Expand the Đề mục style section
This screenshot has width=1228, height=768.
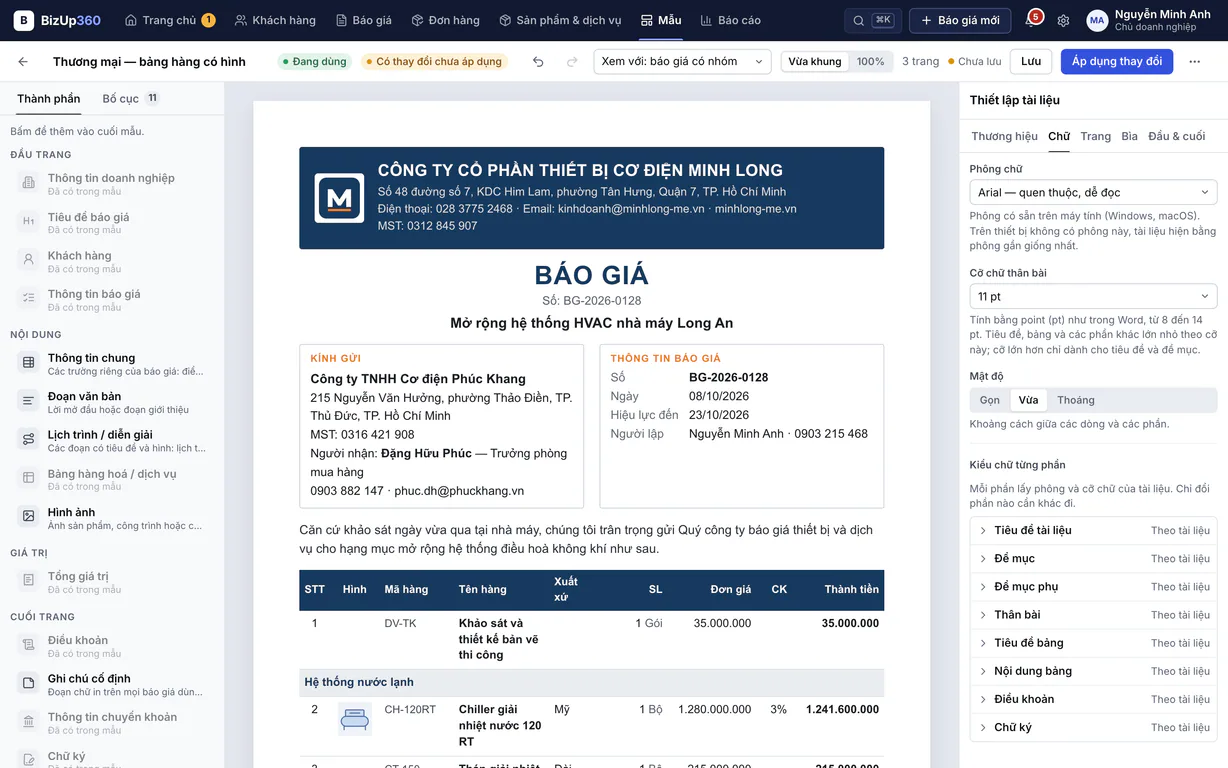click(x=1093, y=558)
